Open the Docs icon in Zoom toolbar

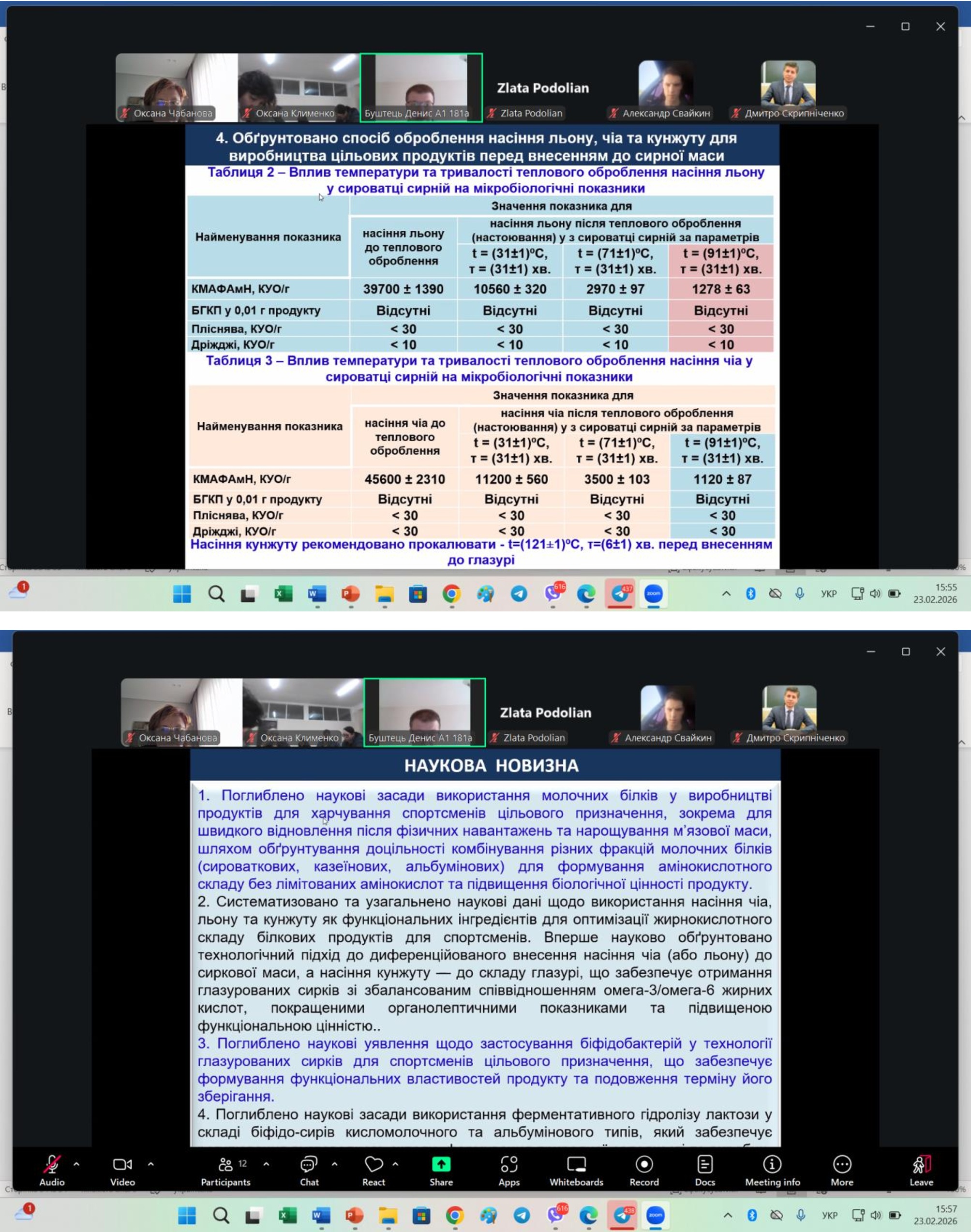coord(704,1165)
